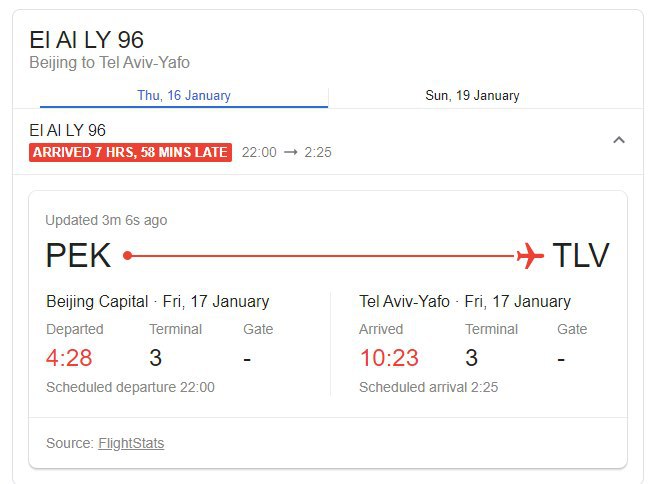Click the arrived time 10:23

click(389, 358)
